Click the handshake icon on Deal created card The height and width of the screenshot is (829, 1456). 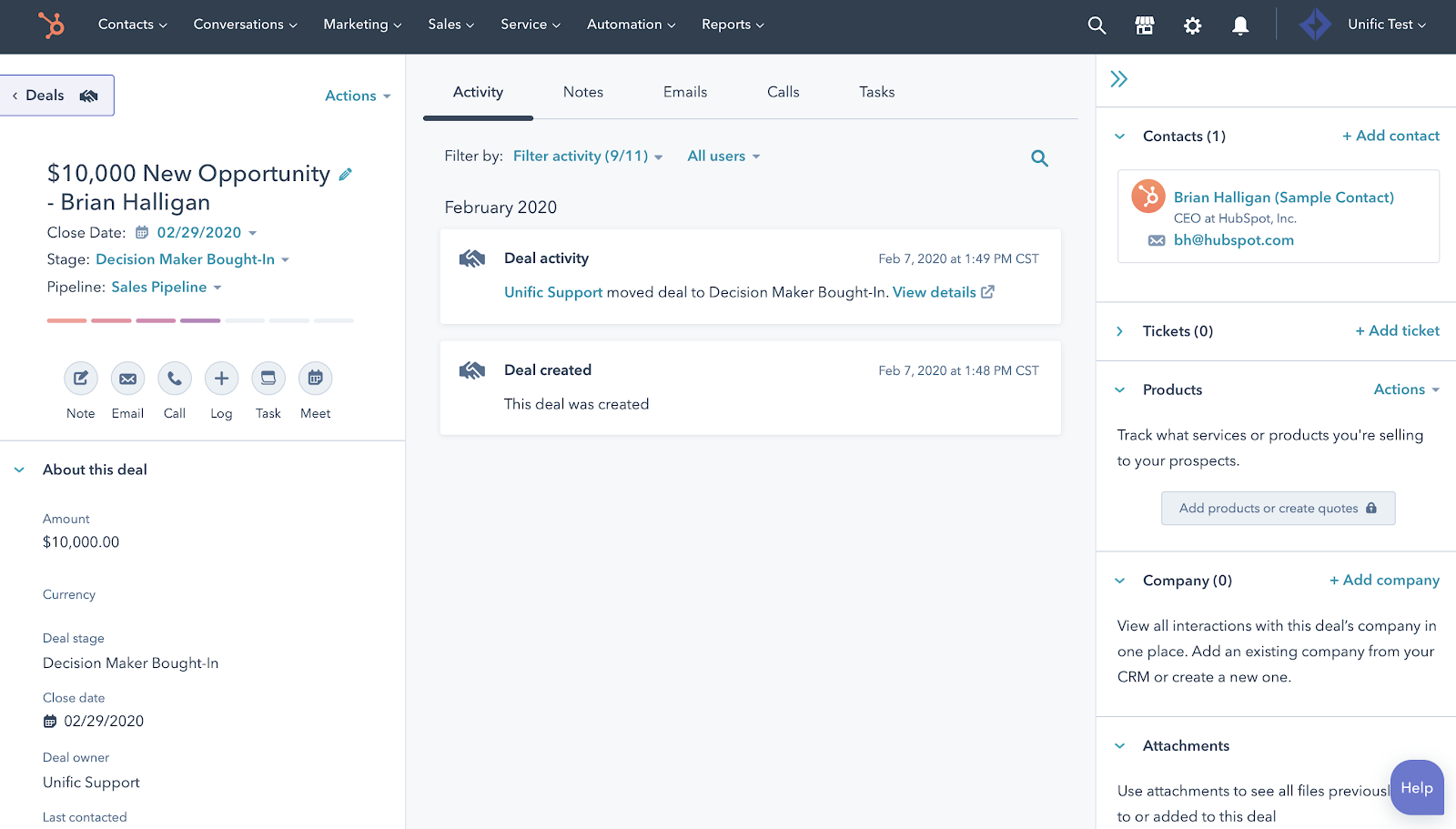[x=472, y=370]
